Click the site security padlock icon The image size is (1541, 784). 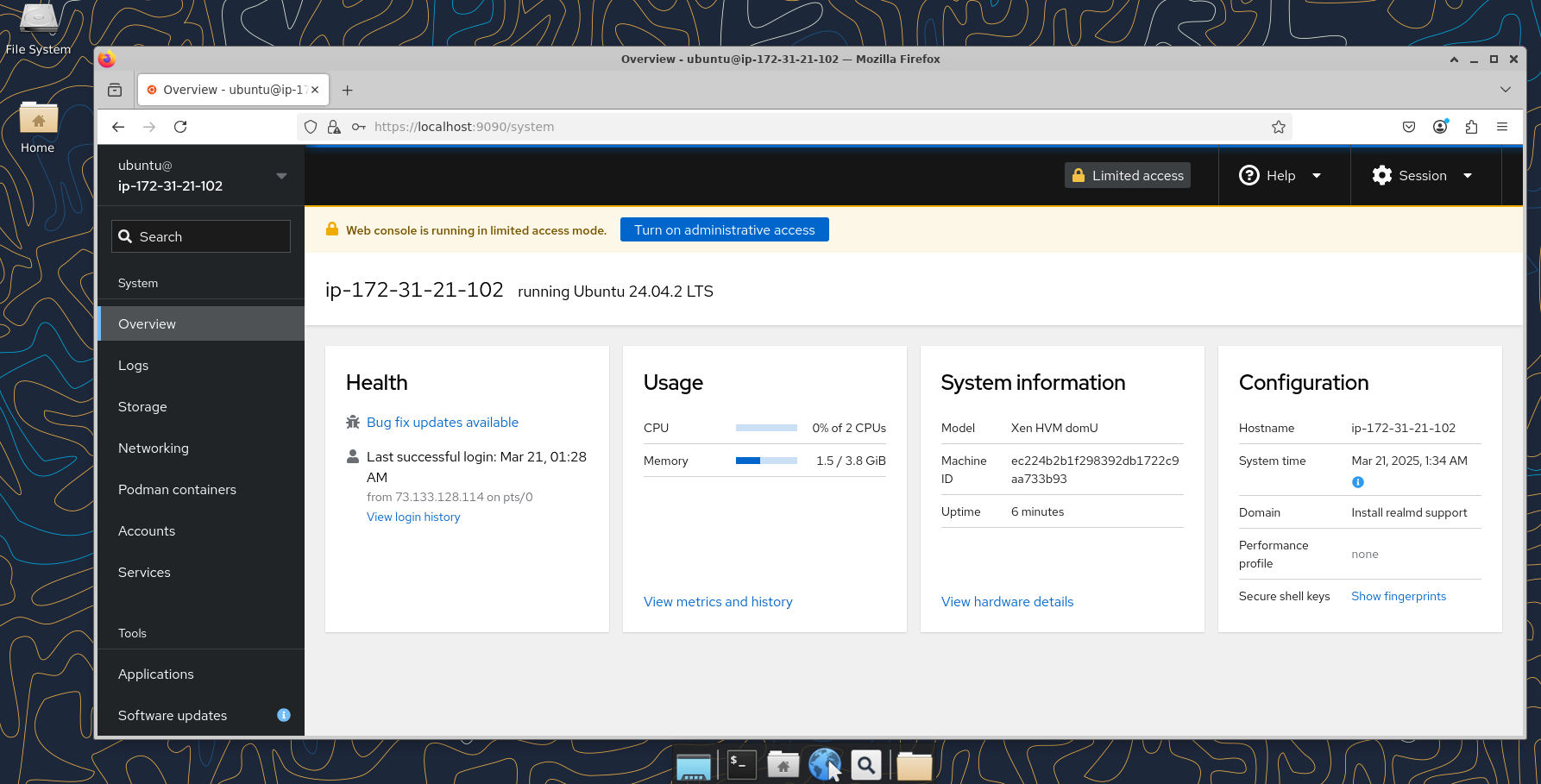point(334,127)
